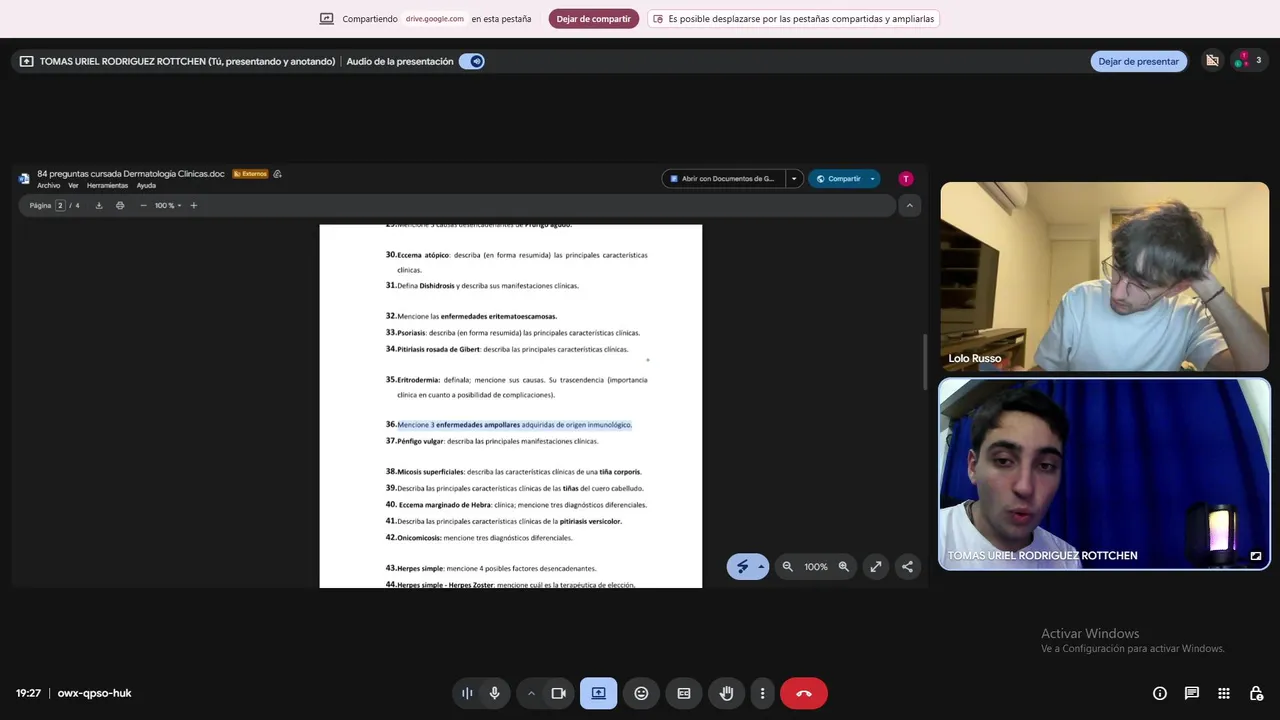
Task: Click the page number field showing 2
Action: click(x=60, y=205)
